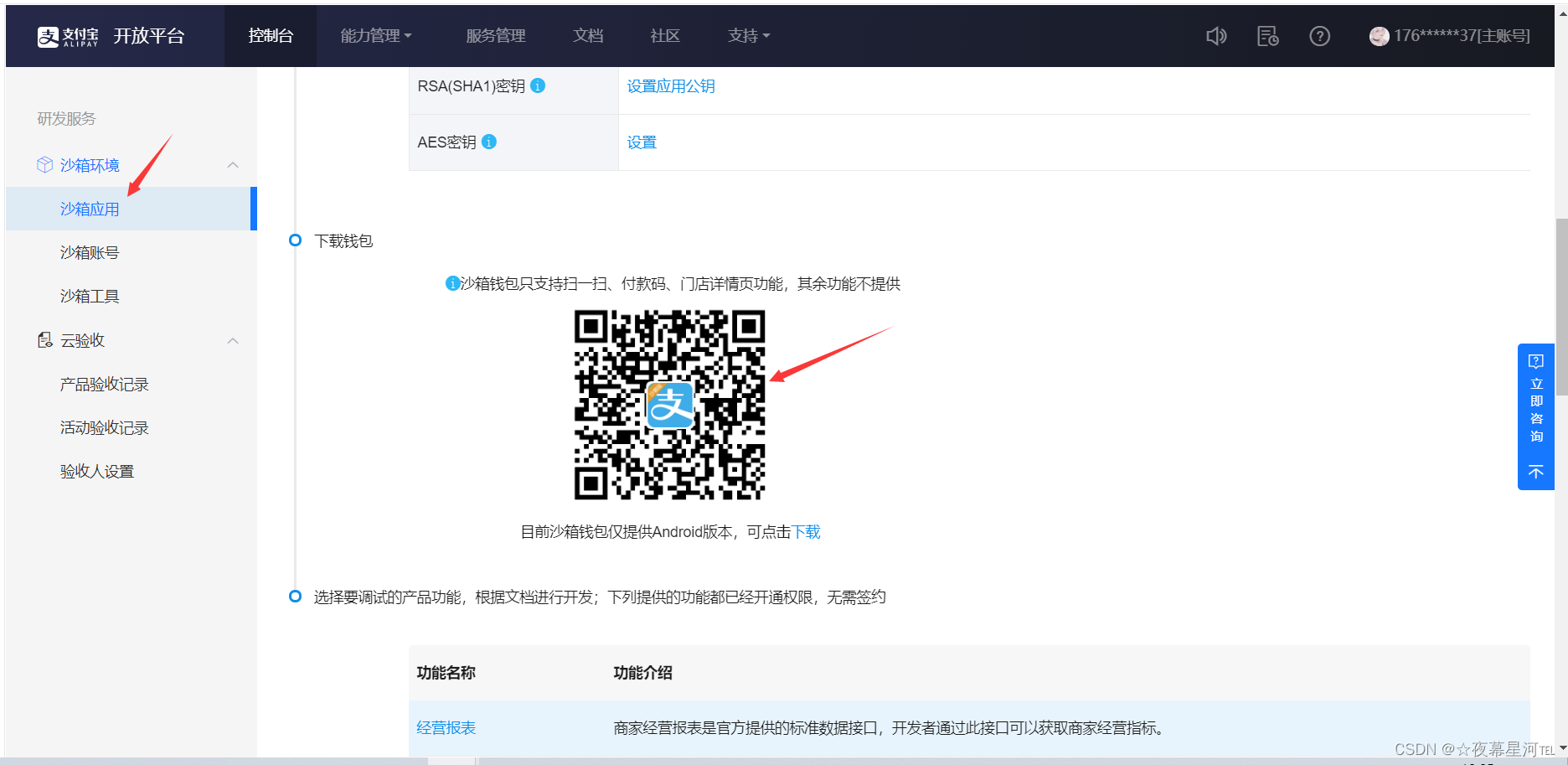Image resolution: width=1568 pixels, height=765 pixels.
Task: Click the account name 176******37[主账号]
Action: [1462, 36]
